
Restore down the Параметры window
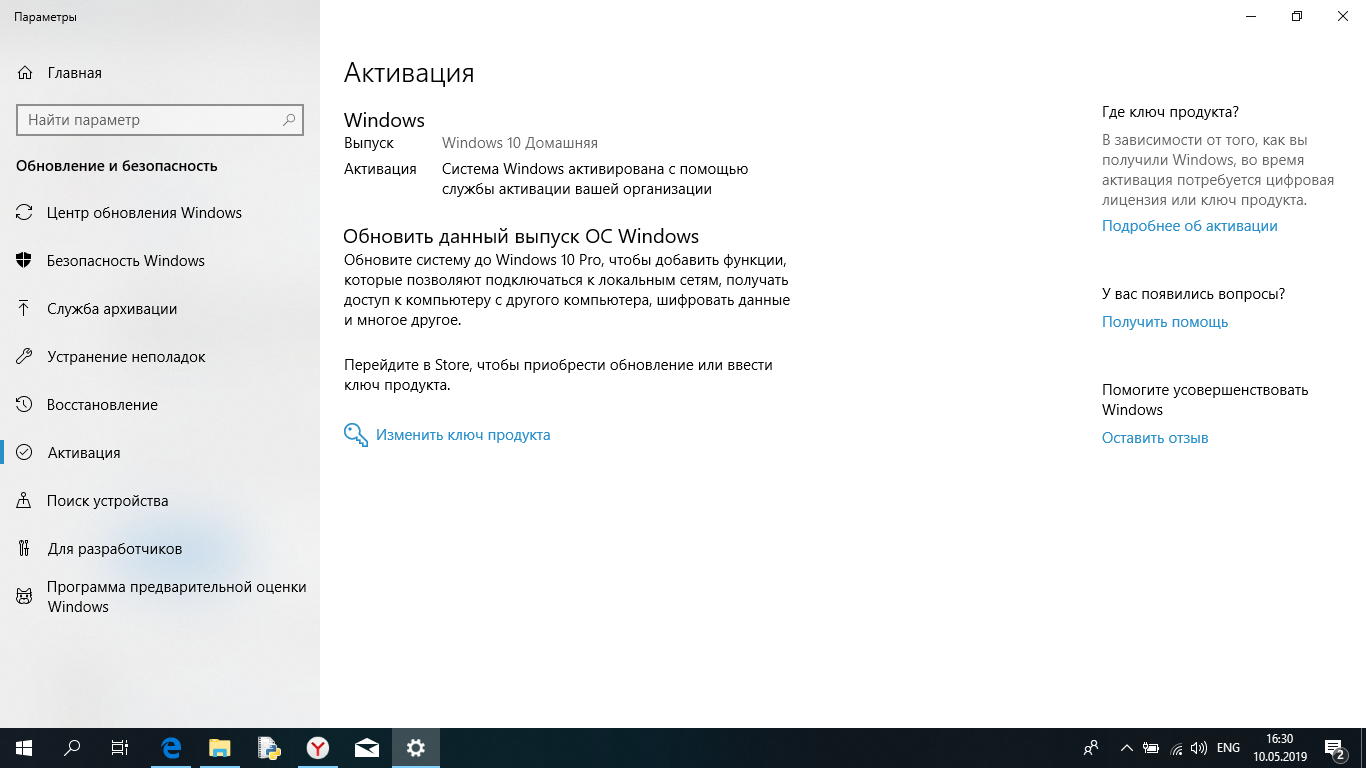1297,16
